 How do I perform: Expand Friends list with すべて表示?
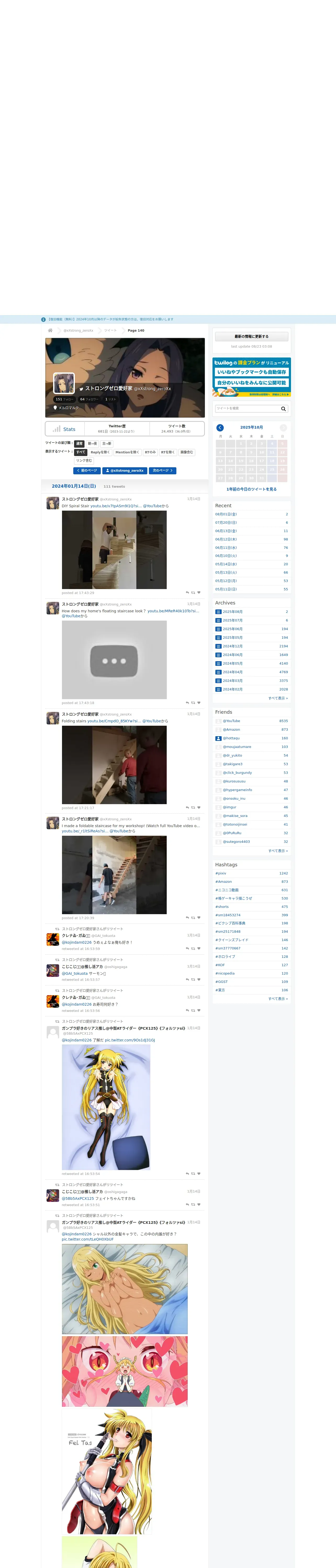[x=278, y=851]
